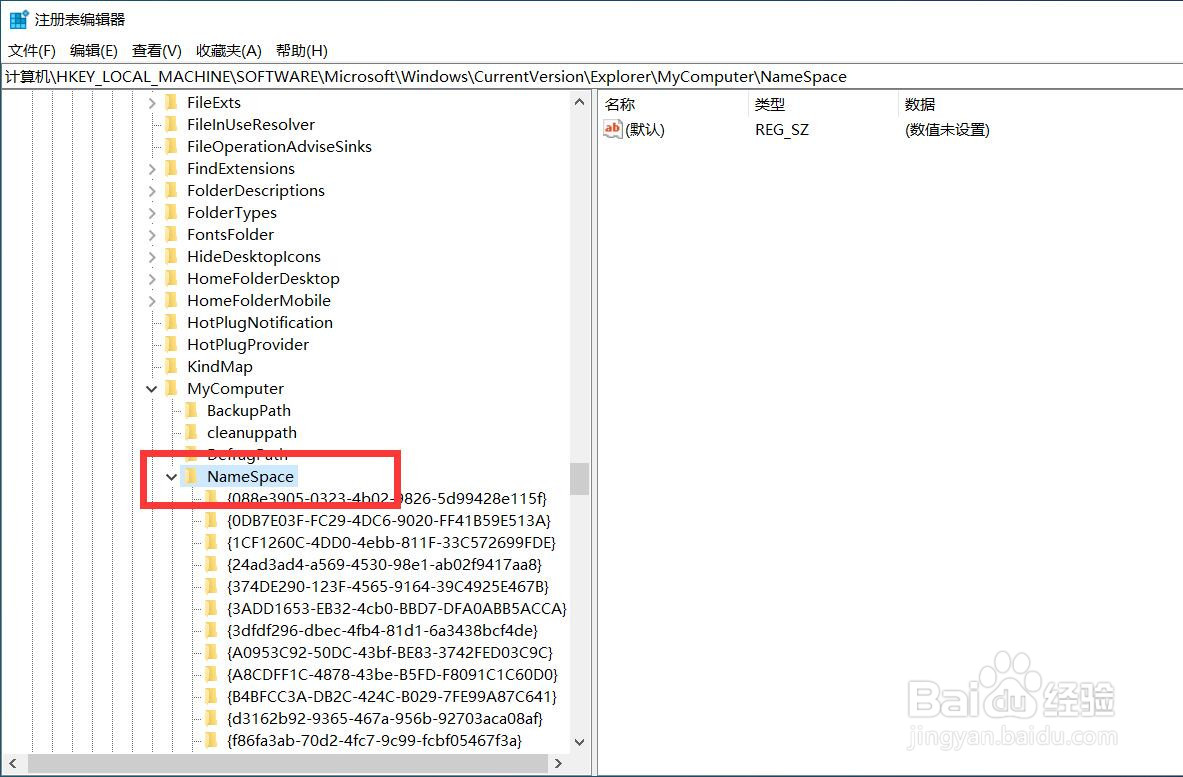1183x777 pixels.
Task: Select the BackupPath folder icon
Action: tap(192, 410)
